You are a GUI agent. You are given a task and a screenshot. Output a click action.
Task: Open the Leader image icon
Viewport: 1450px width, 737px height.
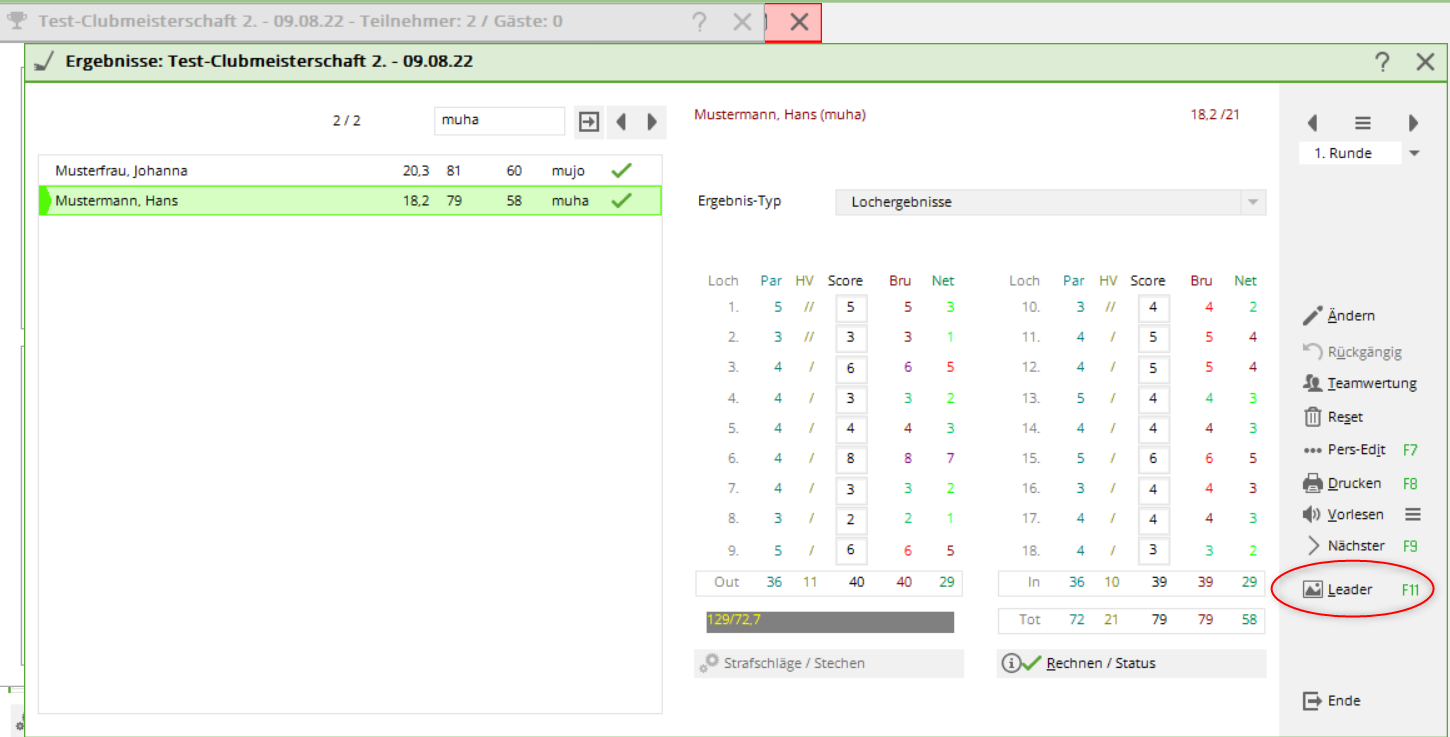pos(1313,590)
